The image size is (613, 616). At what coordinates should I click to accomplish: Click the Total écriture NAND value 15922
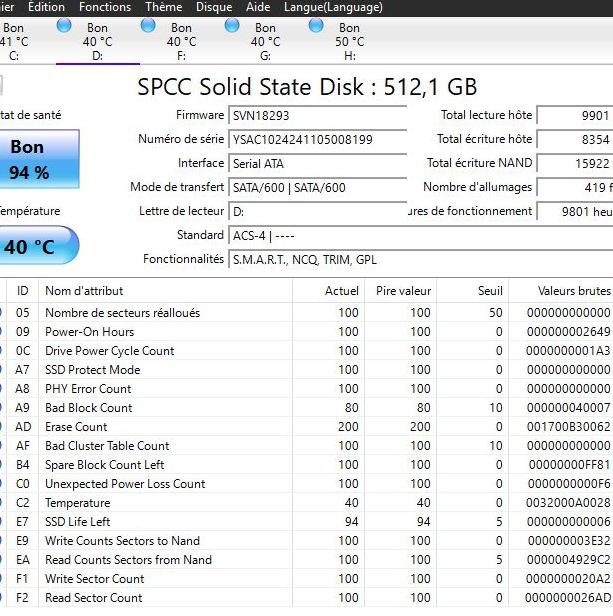click(575, 163)
